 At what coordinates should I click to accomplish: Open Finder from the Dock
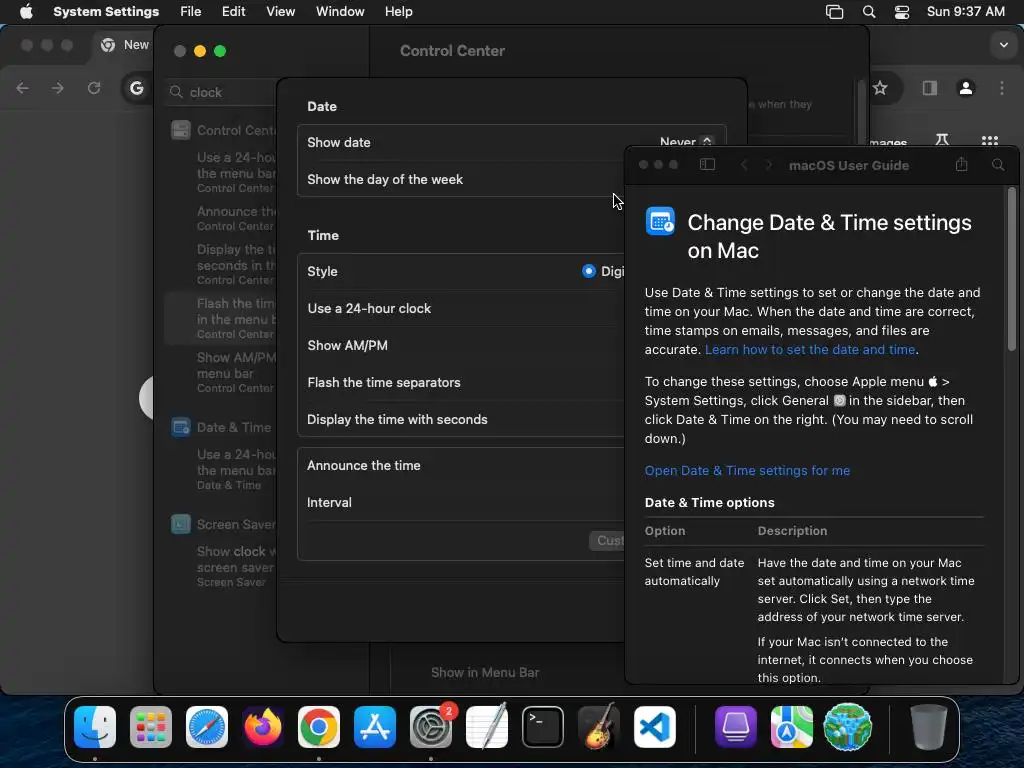(95, 727)
